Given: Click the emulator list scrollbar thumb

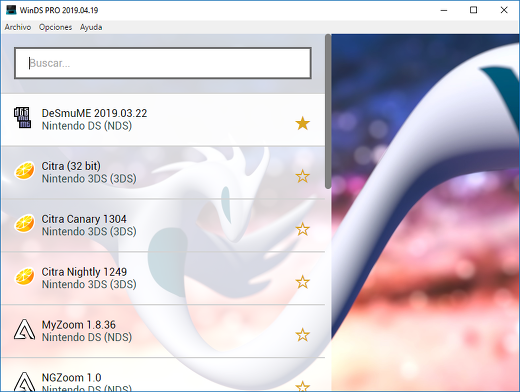Looking at the screenshot, I should pos(328,111).
